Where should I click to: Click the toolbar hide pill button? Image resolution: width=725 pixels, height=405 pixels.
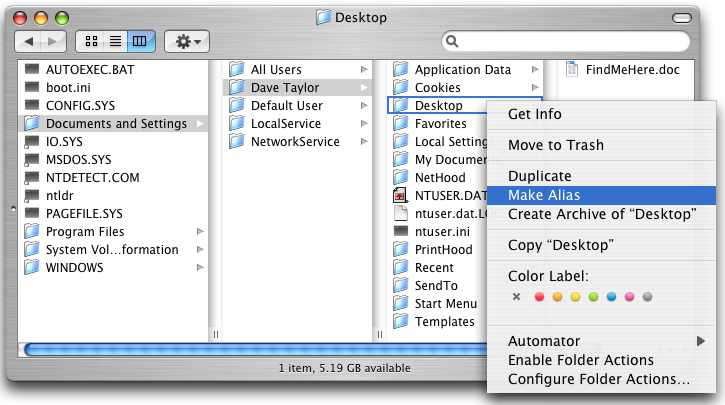point(682,18)
